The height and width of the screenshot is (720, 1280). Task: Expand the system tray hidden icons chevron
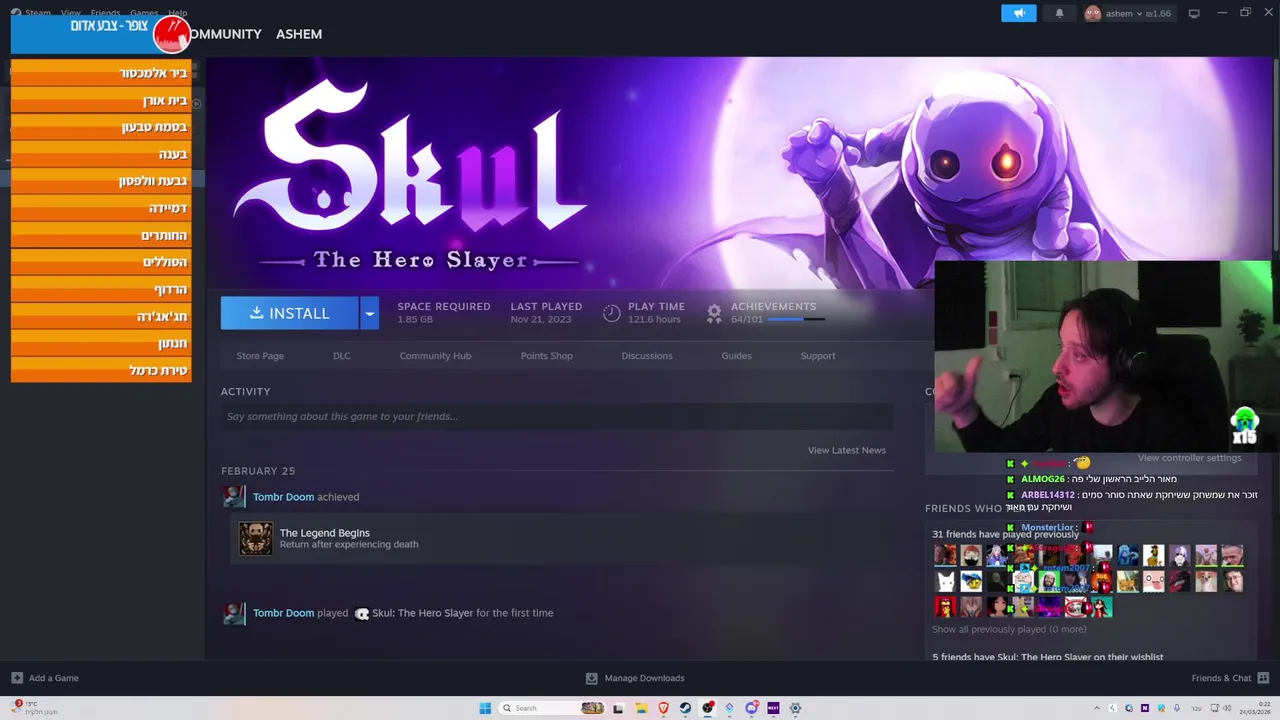[x=1097, y=708]
